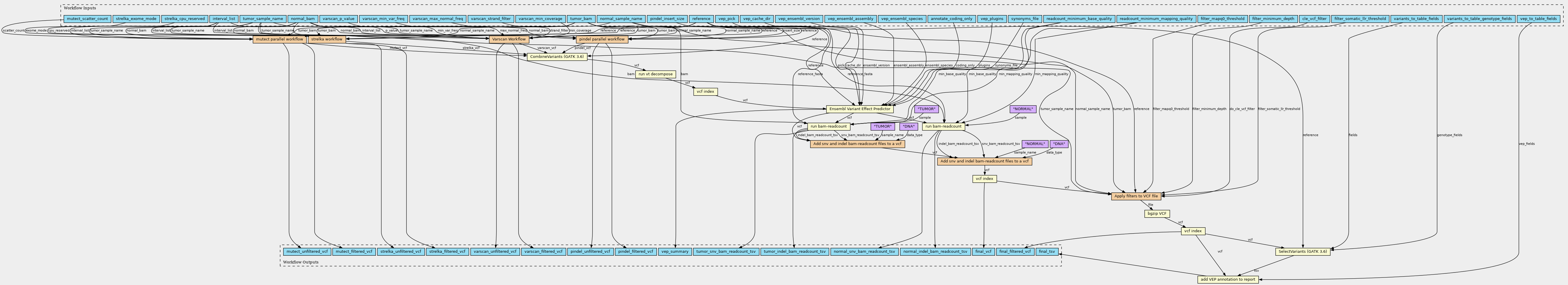Open the pindel parallel workflow step

(x=601, y=39)
